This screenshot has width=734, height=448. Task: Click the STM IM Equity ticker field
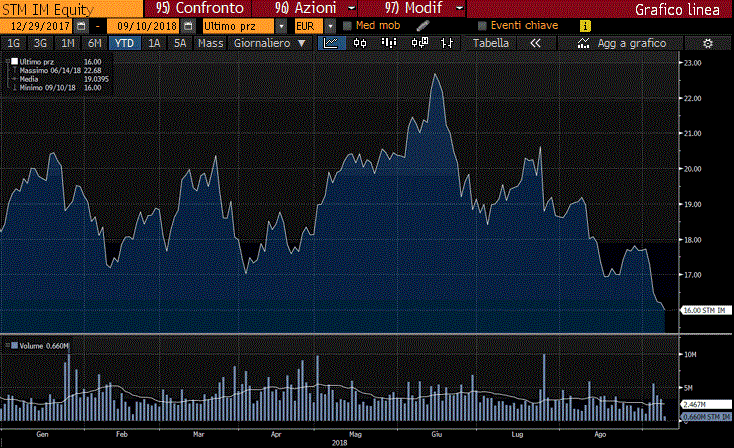click(x=72, y=8)
